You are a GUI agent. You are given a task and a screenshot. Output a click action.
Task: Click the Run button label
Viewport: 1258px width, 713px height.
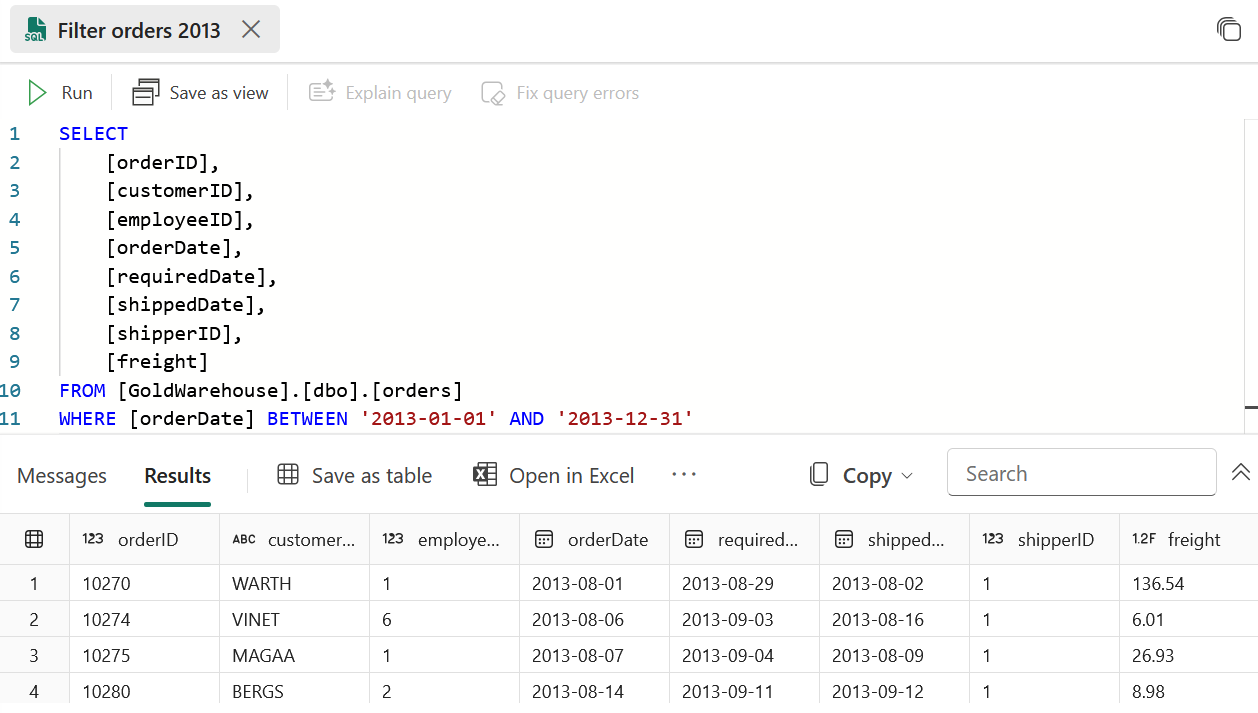(x=77, y=93)
